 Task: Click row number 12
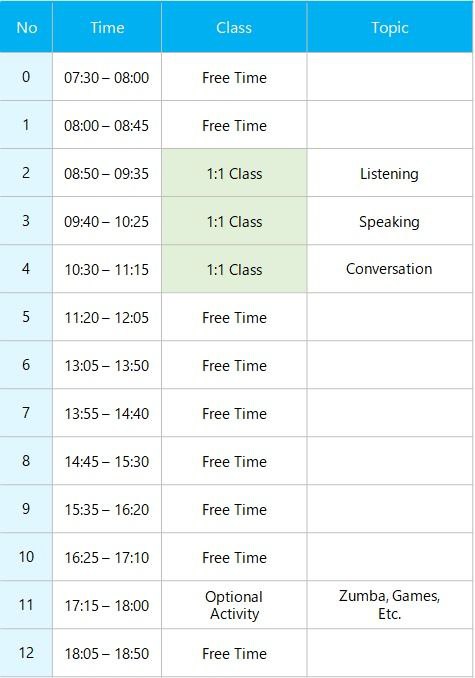(x=26, y=653)
